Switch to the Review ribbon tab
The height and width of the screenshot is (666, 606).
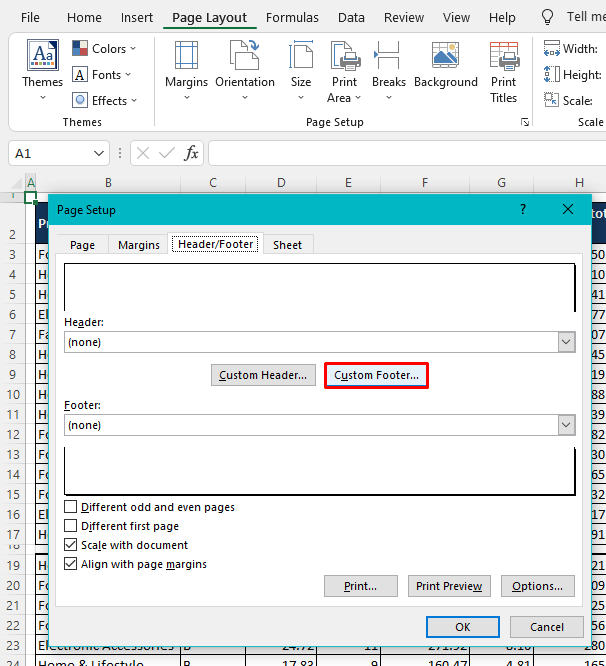[x=404, y=17]
